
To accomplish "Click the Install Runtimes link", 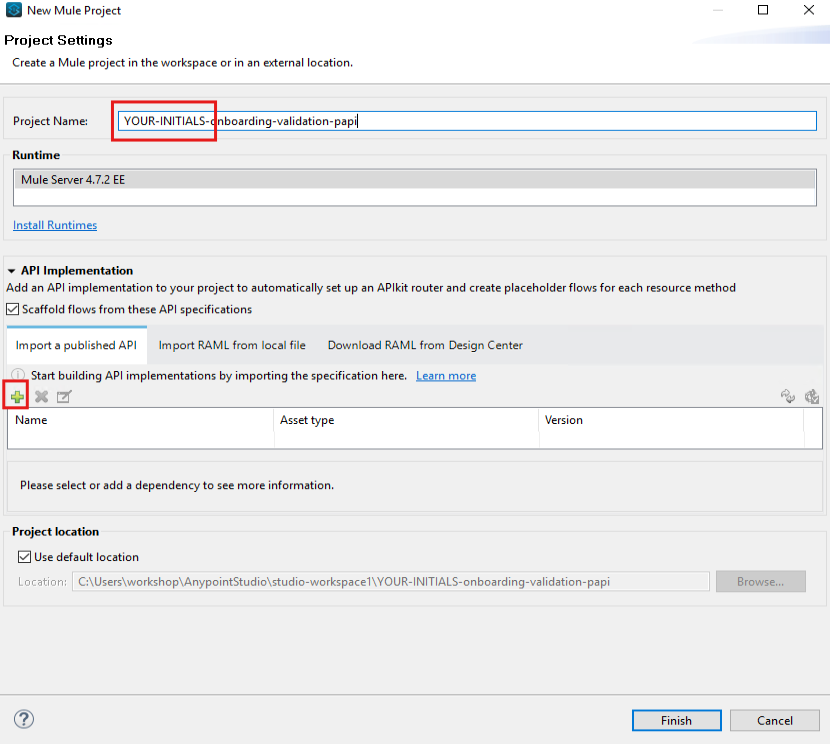I will 55,226.
